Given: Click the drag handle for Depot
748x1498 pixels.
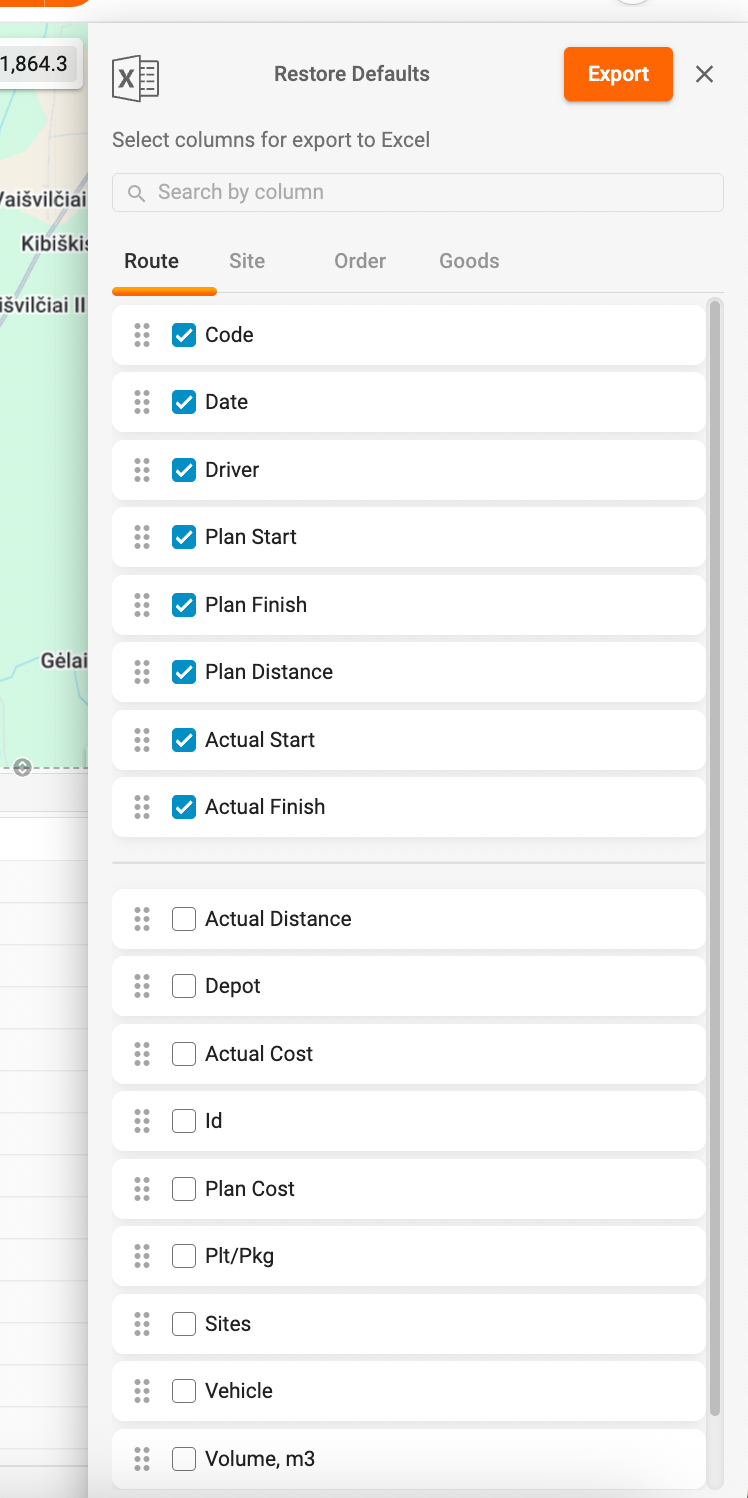Looking at the screenshot, I should (142, 986).
